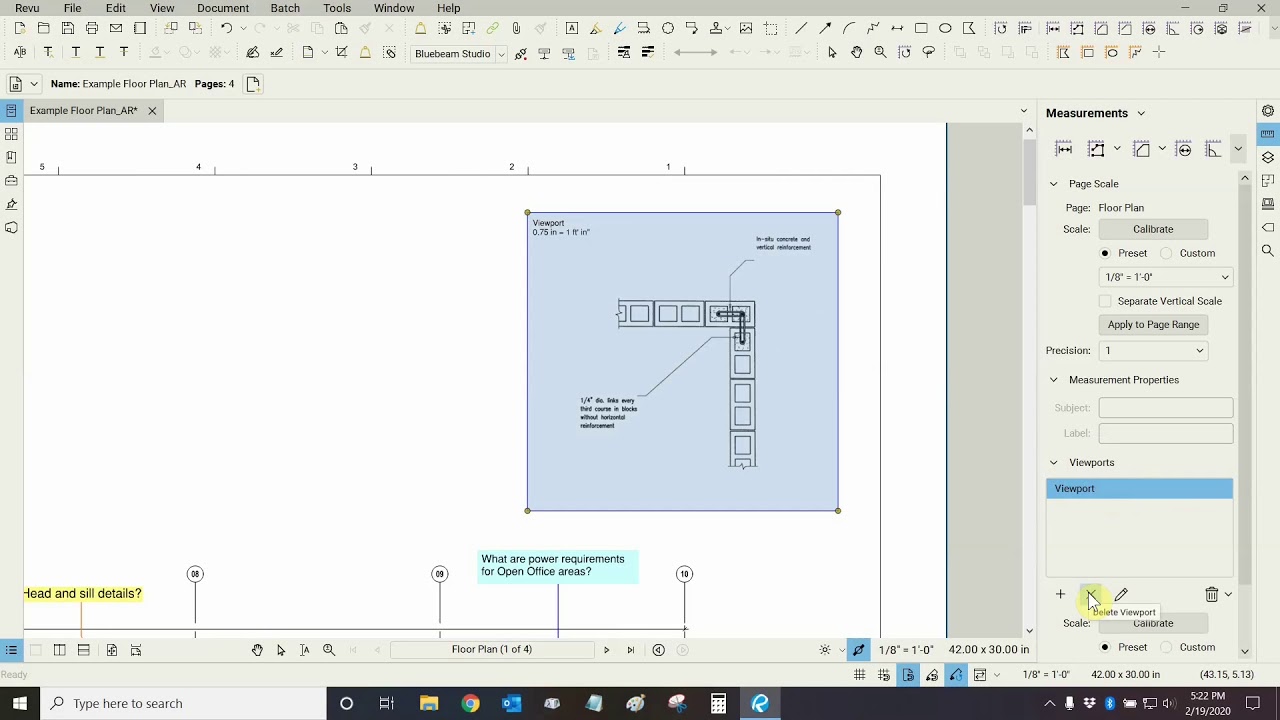This screenshot has width=1280, height=720.
Task: Collapse the Viewports section
Action: click(1053, 463)
